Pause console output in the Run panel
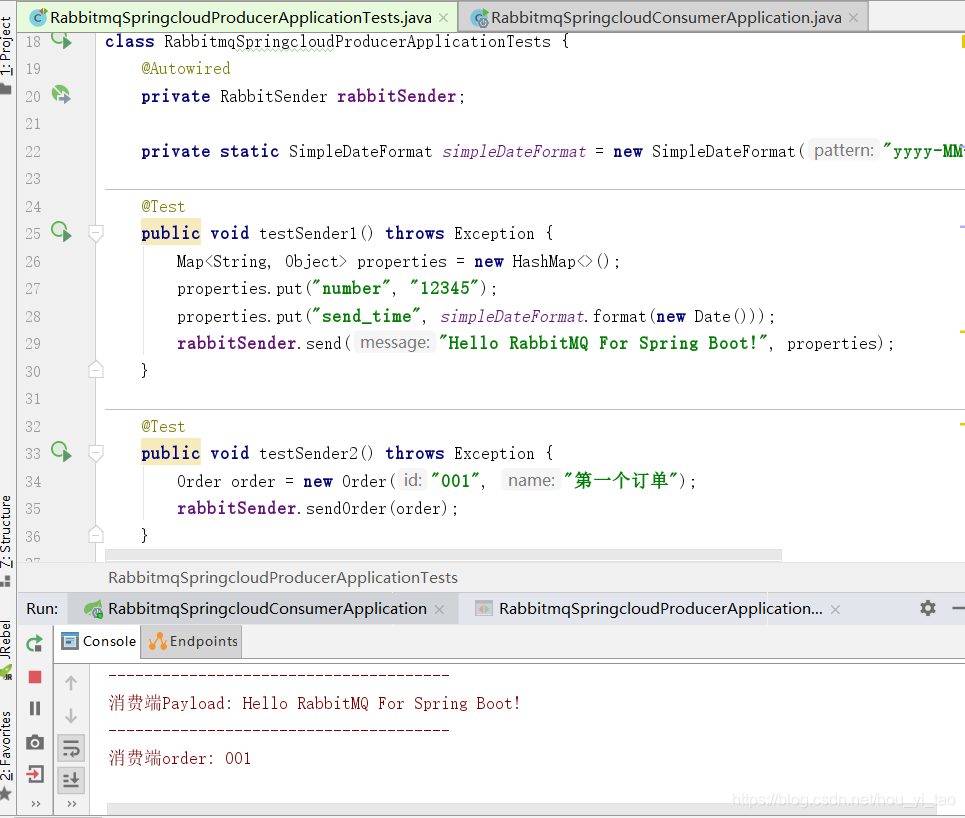Viewport: 965px width, 818px height. click(x=35, y=709)
